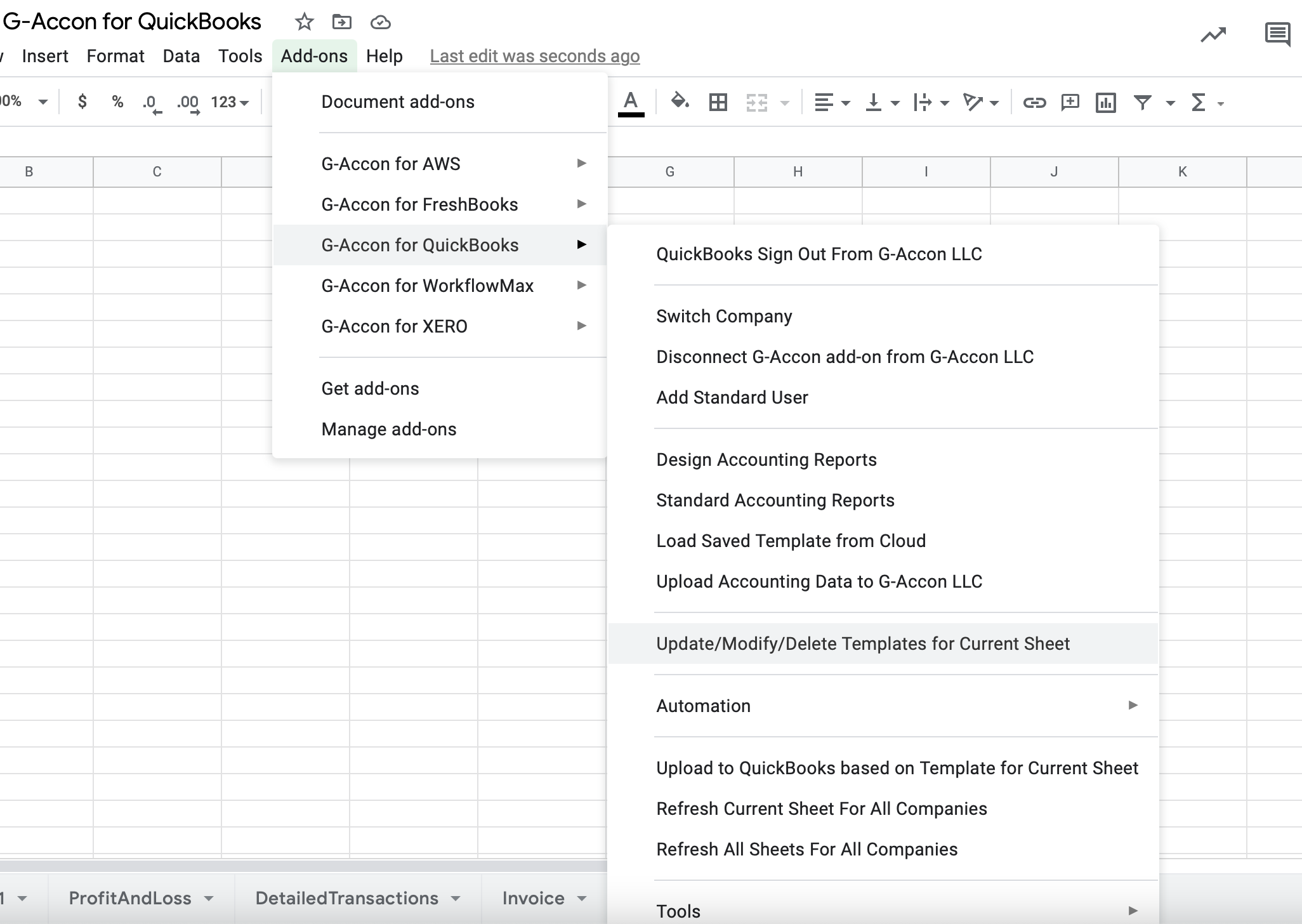
Task: Open Standard Accounting Reports
Action: (x=883, y=500)
